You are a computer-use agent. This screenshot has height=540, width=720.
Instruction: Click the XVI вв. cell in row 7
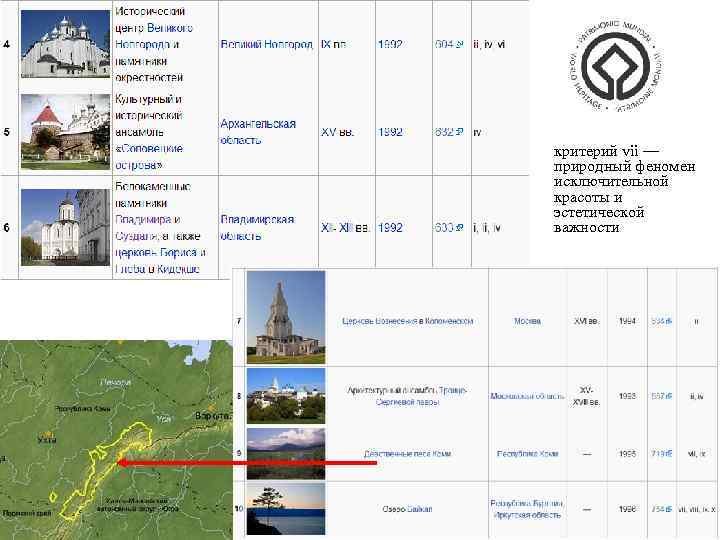point(586,321)
